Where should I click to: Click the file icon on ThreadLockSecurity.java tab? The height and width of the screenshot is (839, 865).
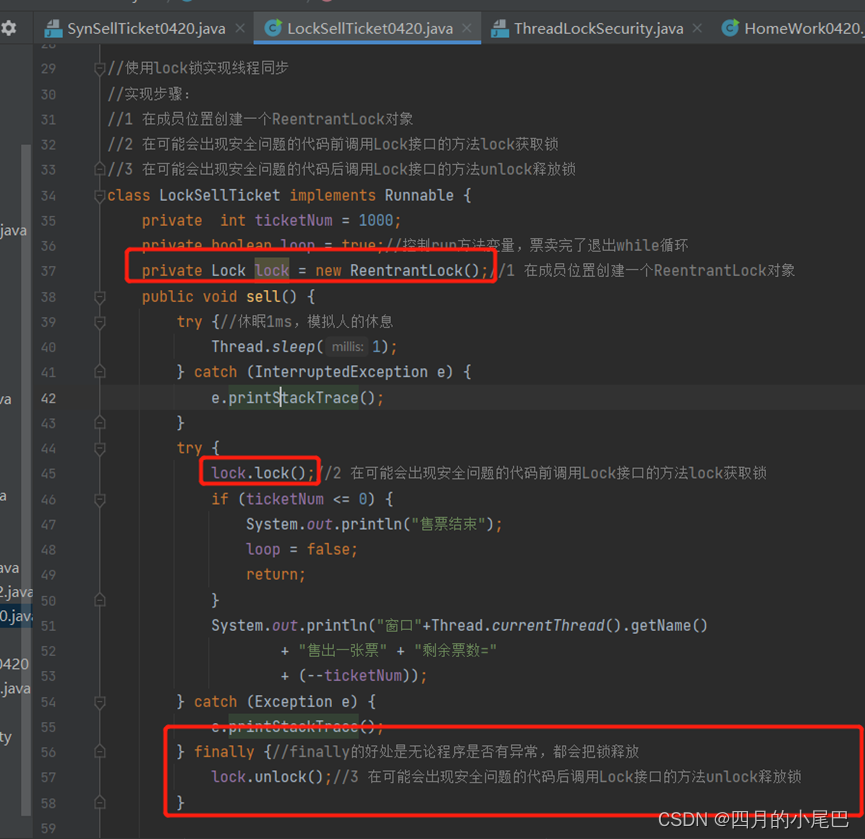tap(499, 29)
